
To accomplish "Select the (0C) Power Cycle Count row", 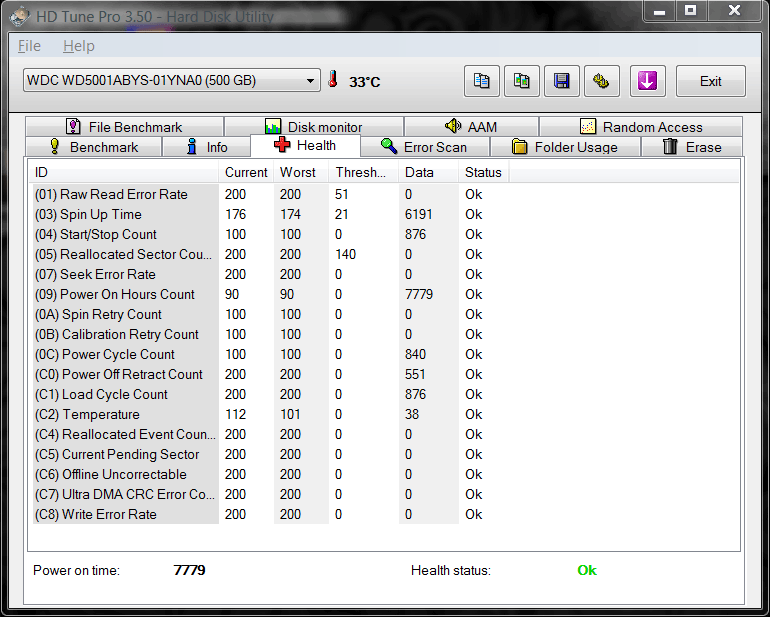I will click(271, 354).
